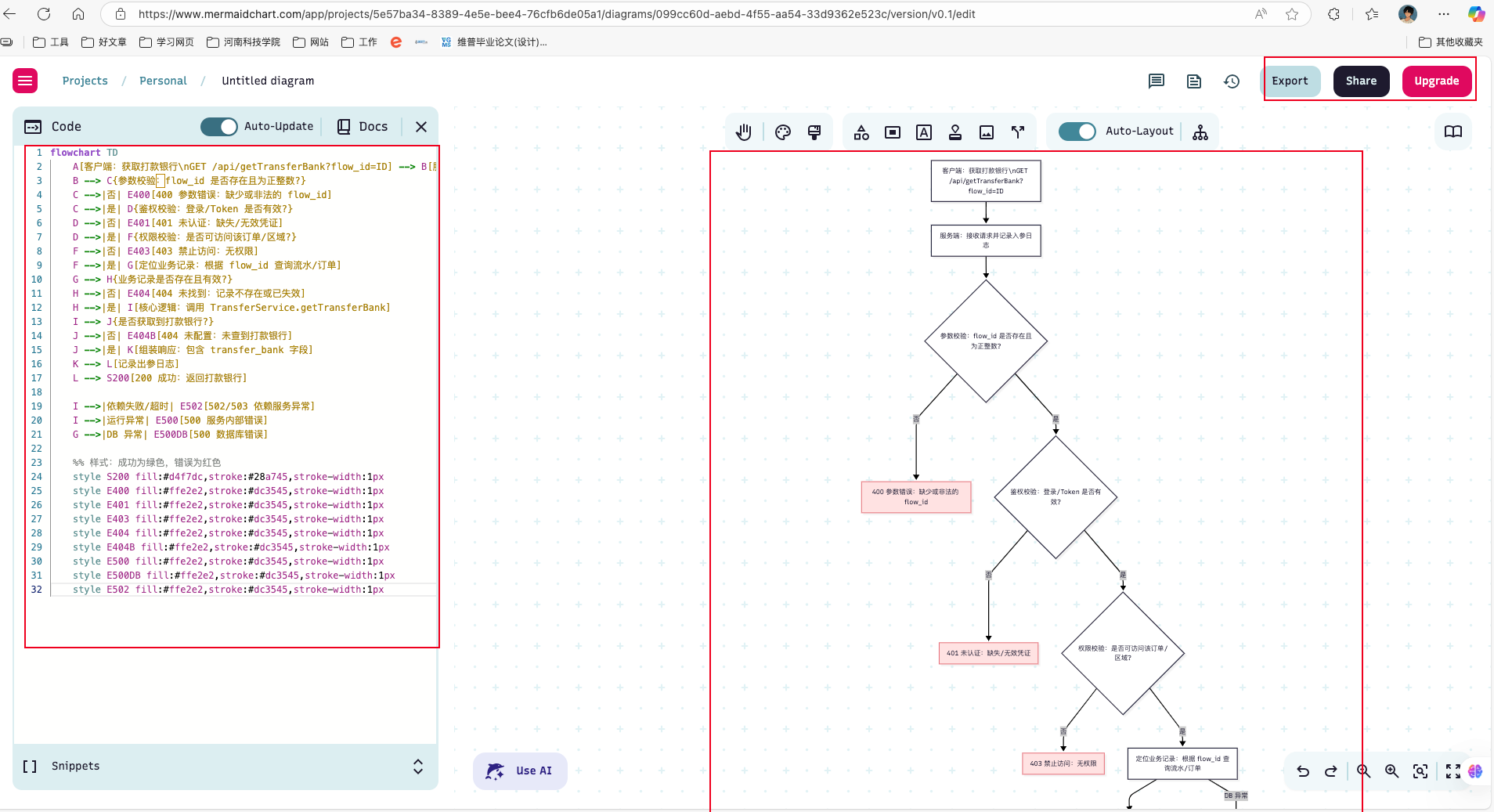Zoom in on the diagram canvas

(1391, 771)
